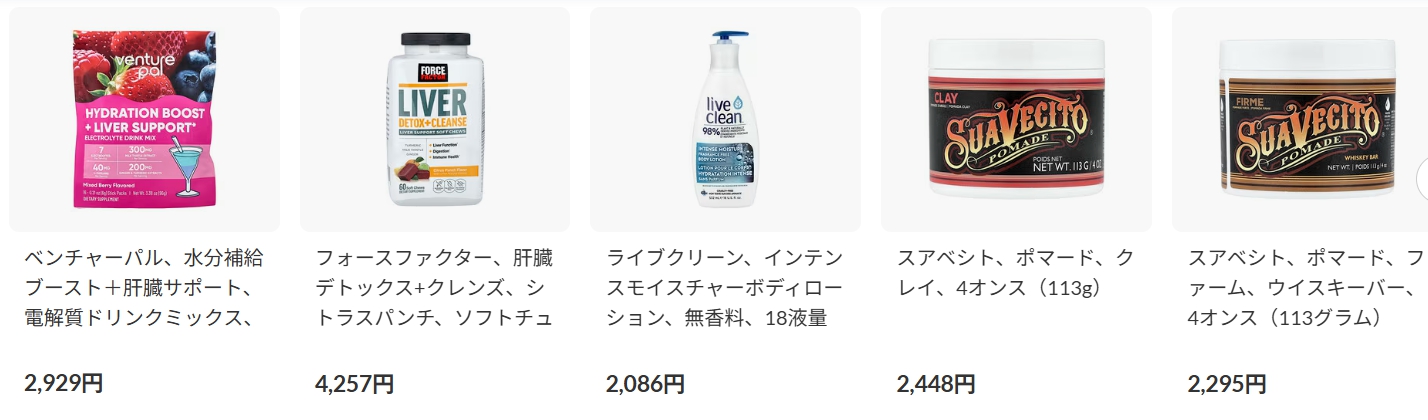Open the Venture Pal hydration pouch image

pyautogui.click(x=144, y=119)
